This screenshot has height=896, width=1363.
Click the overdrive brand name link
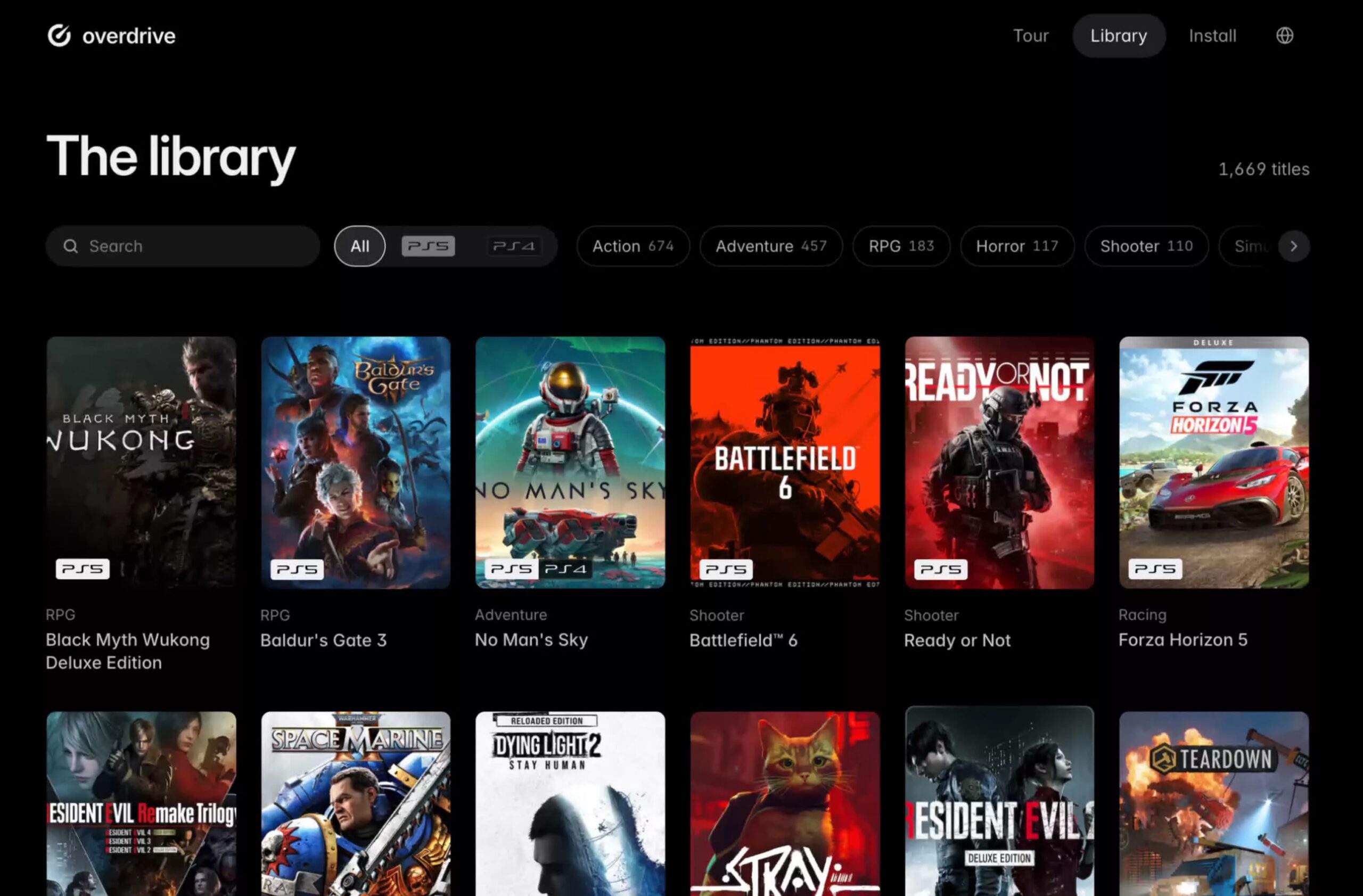click(x=129, y=36)
